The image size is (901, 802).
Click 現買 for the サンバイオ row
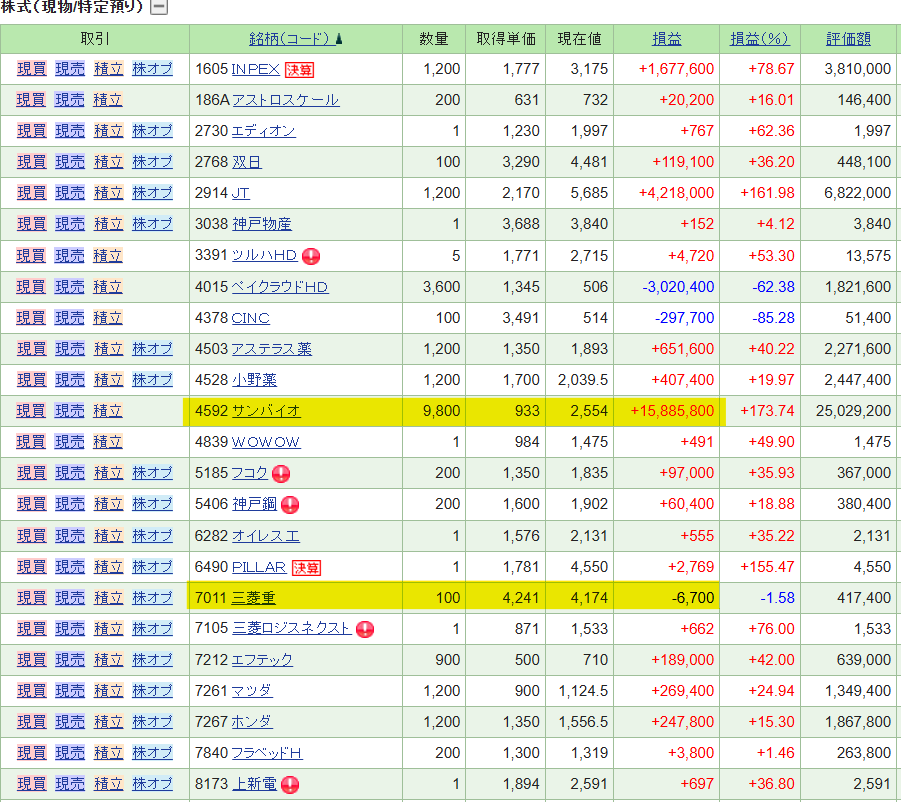pos(31,411)
